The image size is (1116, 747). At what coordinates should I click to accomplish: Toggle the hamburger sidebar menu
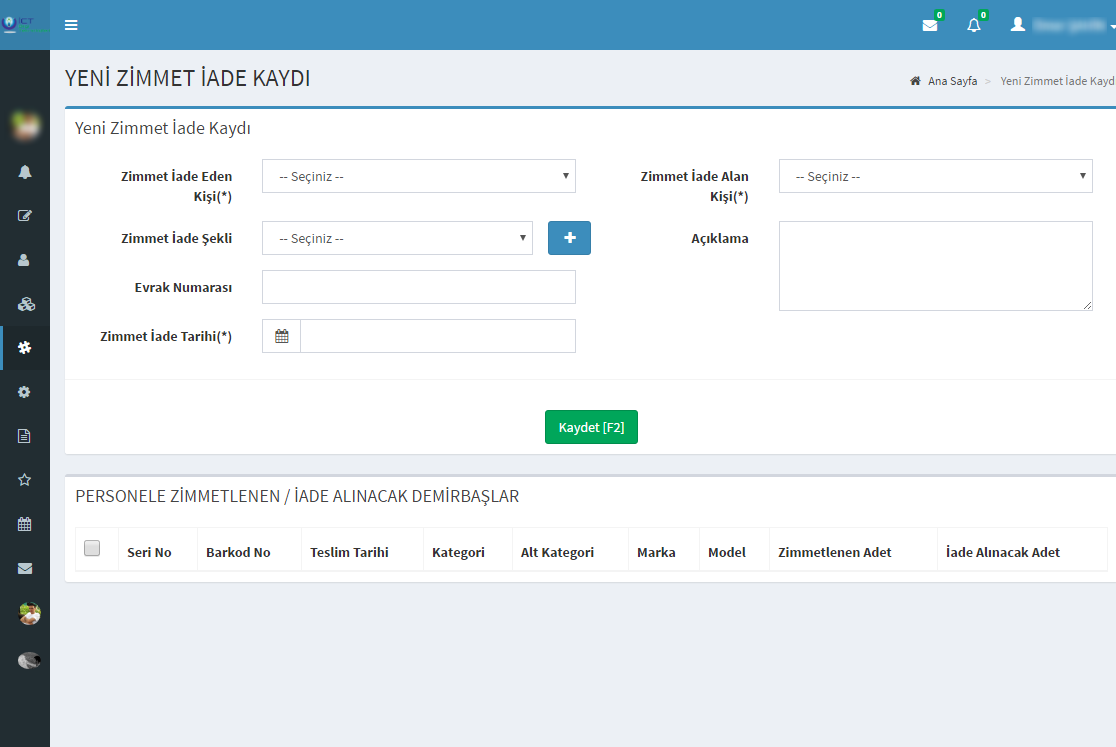click(x=71, y=25)
